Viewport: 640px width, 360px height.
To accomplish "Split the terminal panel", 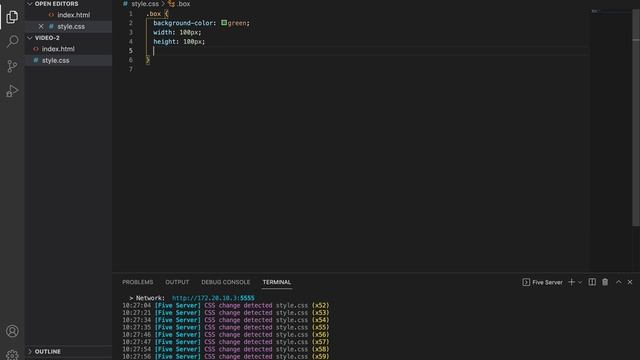I will point(592,282).
